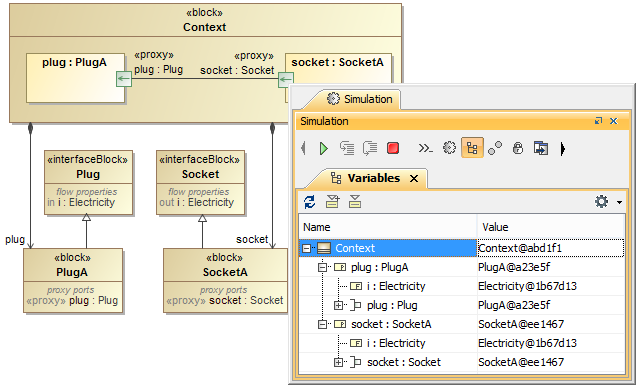Click value SocketA@ee1467 in socket : SocketA row
This screenshot has height=385, width=636.
(x=521, y=324)
